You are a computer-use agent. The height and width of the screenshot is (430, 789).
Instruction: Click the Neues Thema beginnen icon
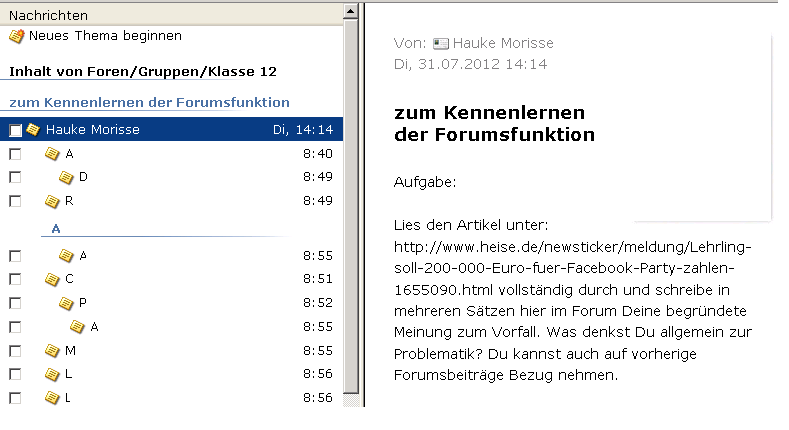(16, 36)
